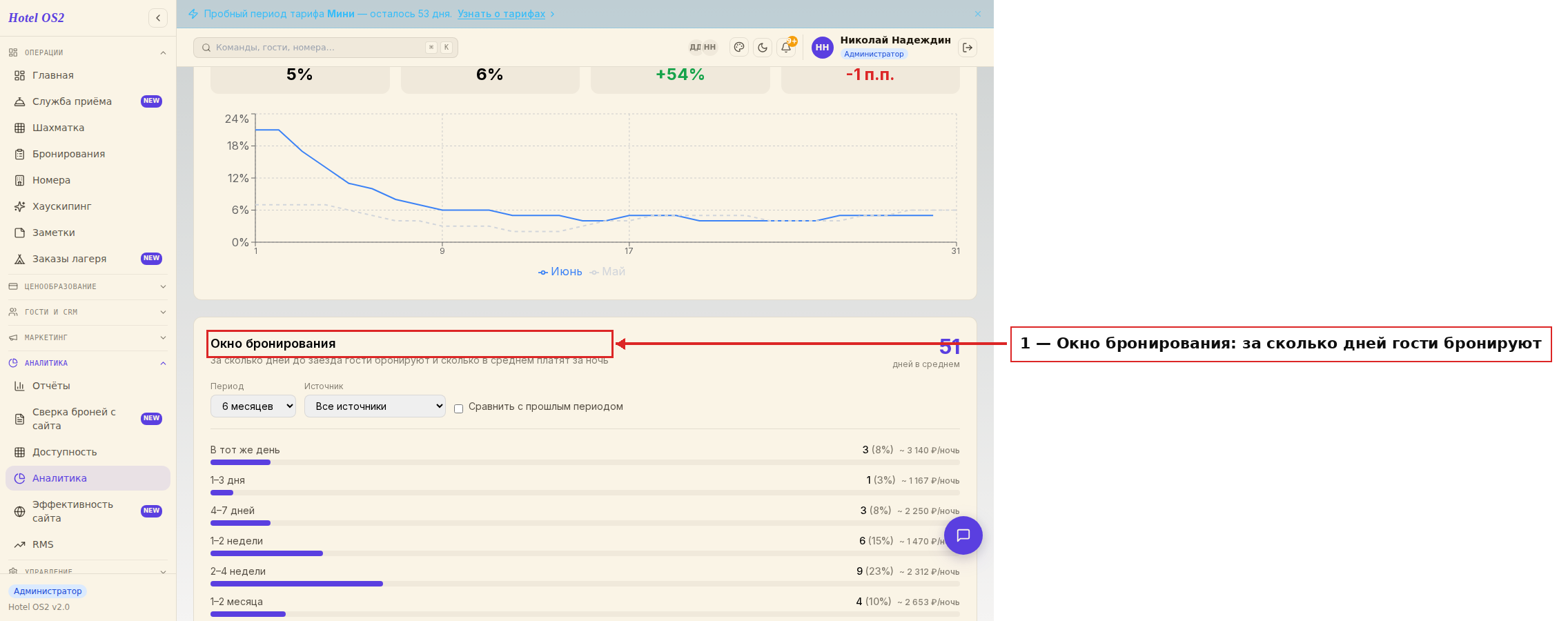Image resolution: width=1568 pixels, height=621 pixels.
Task: Toggle Июнь series in chart legend
Action: (560, 272)
